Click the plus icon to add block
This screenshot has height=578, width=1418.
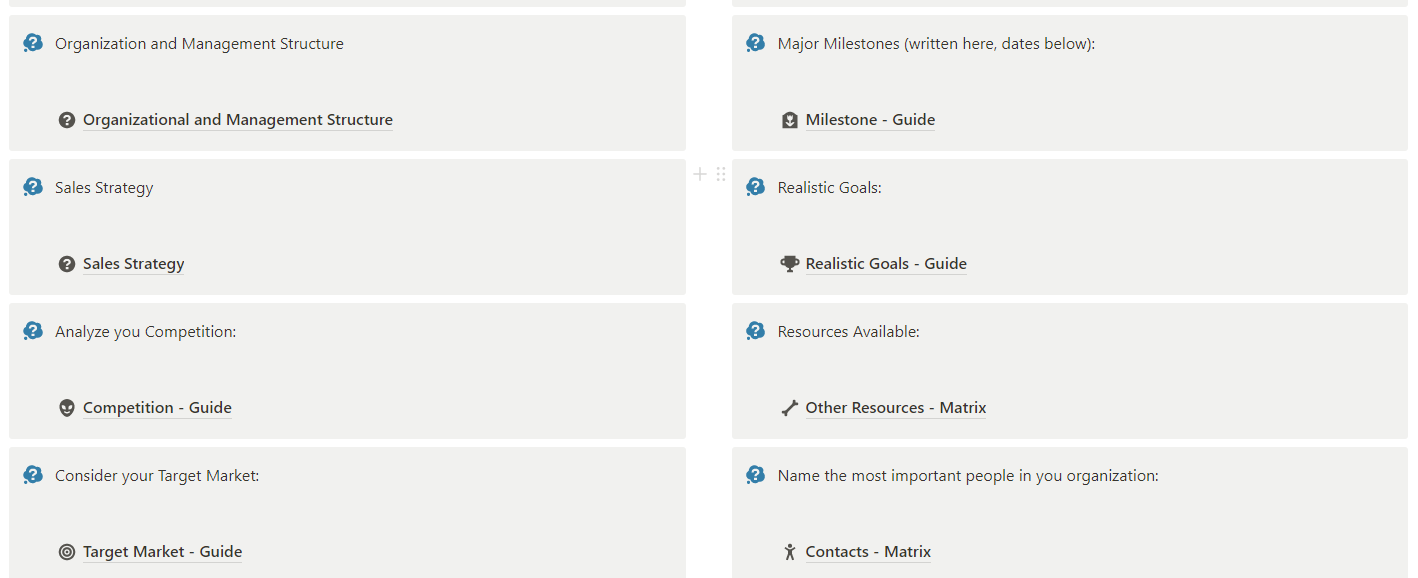point(700,175)
